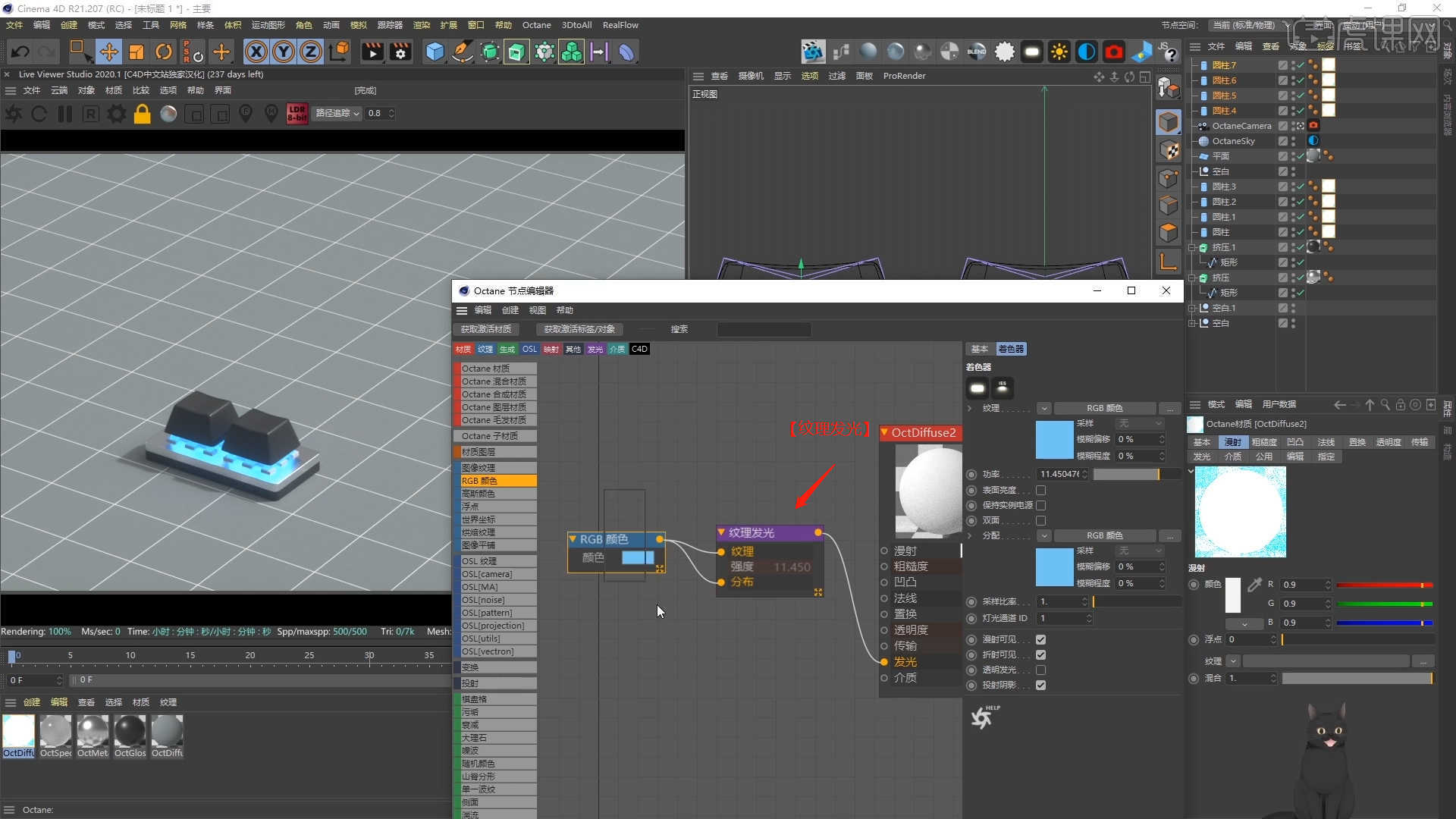This screenshot has height=819, width=1456.
Task: Open the path tracing kernel dropdown
Action: (337, 113)
